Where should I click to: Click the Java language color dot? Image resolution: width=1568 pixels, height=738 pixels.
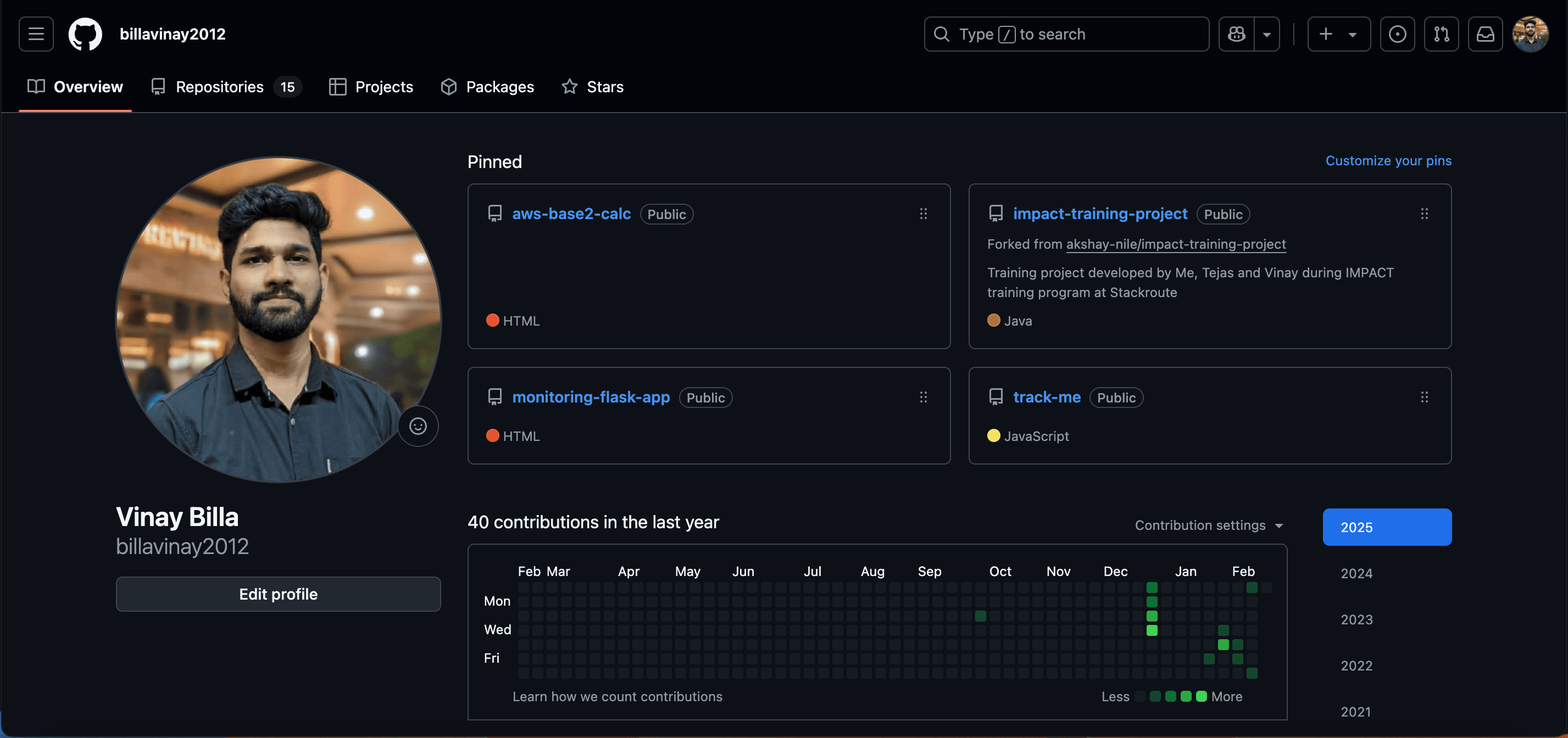pos(993,320)
